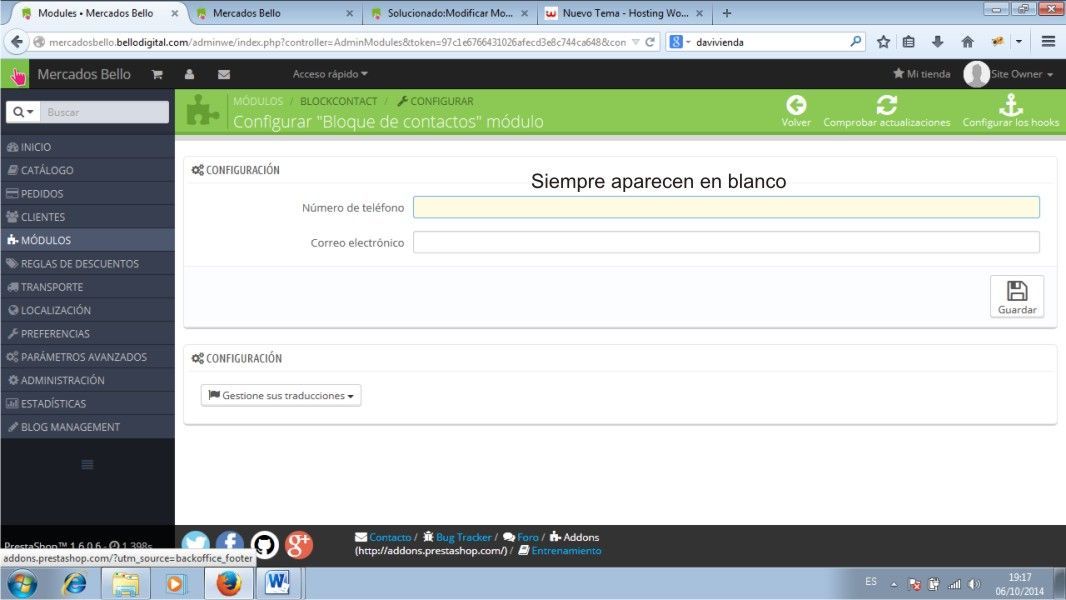Image resolution: width=1066 pixels, height=600 pixels.
Task: Open the sidebar search type dropdown
Action: pyautogui.click(x=23, y=112)
